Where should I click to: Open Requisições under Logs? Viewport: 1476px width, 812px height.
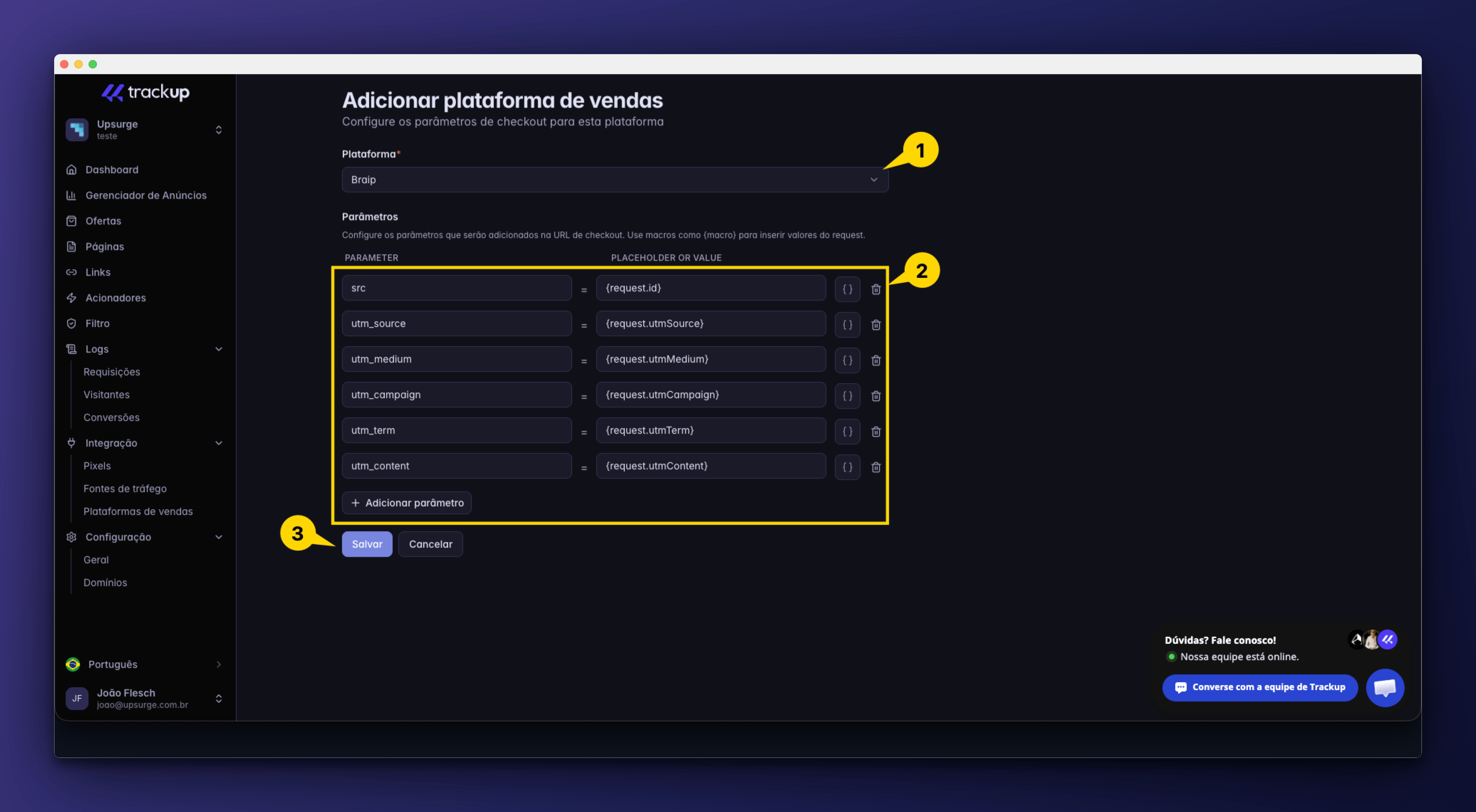tap(112, 372)
